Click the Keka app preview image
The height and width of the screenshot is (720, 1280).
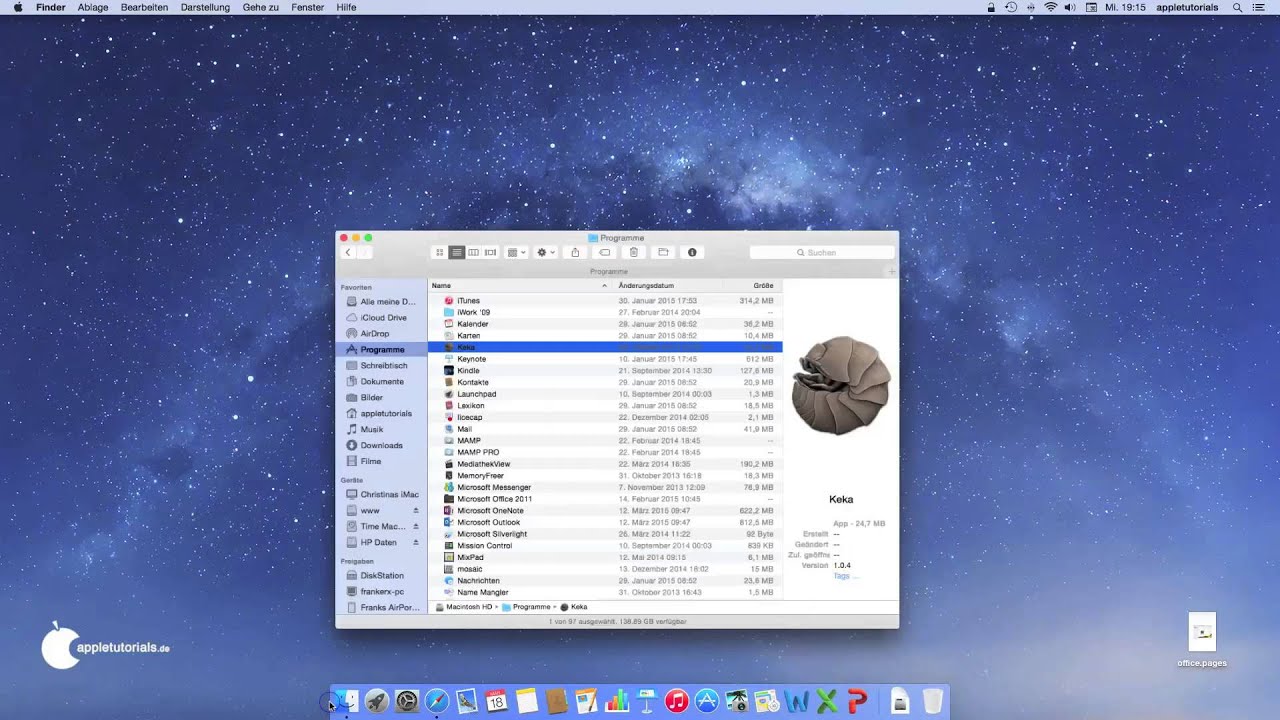pos(840,386)
